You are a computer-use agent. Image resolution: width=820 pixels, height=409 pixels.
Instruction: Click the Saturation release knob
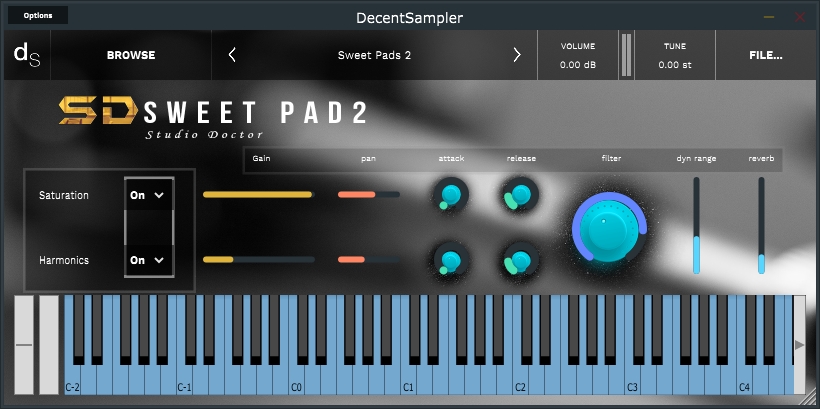click(520, 195)
